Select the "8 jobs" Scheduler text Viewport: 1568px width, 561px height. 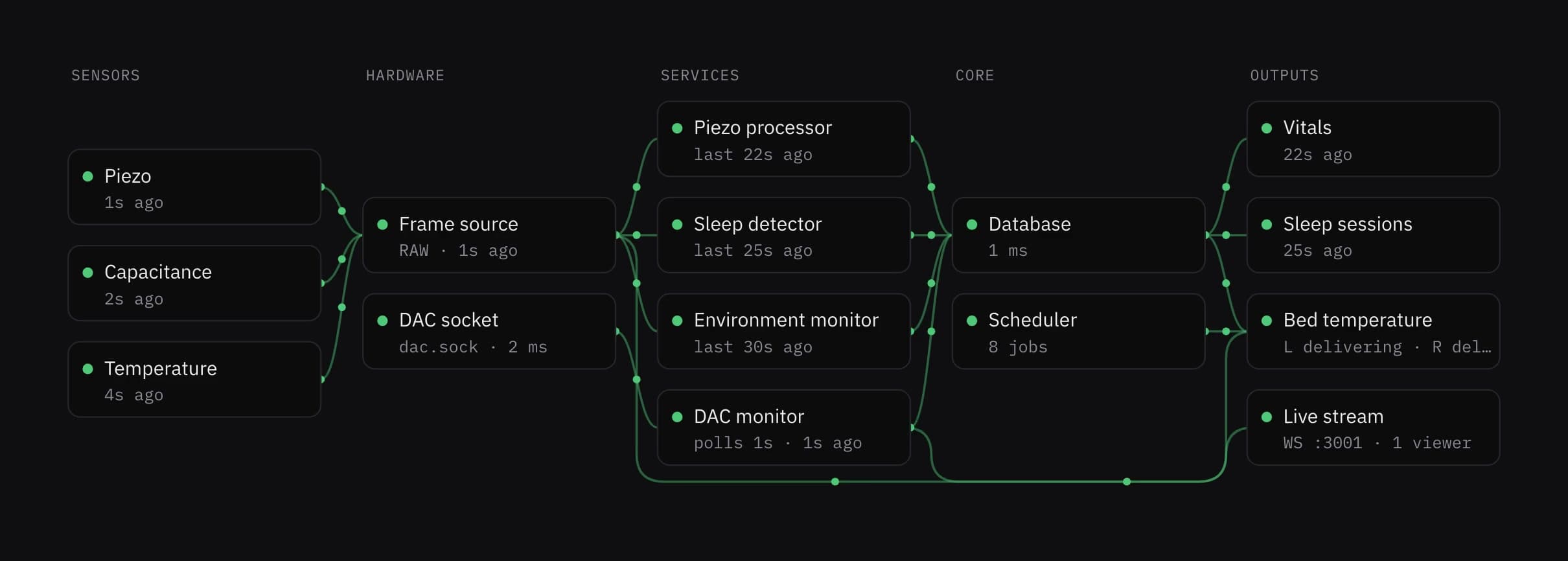(x=1018, y=347)
